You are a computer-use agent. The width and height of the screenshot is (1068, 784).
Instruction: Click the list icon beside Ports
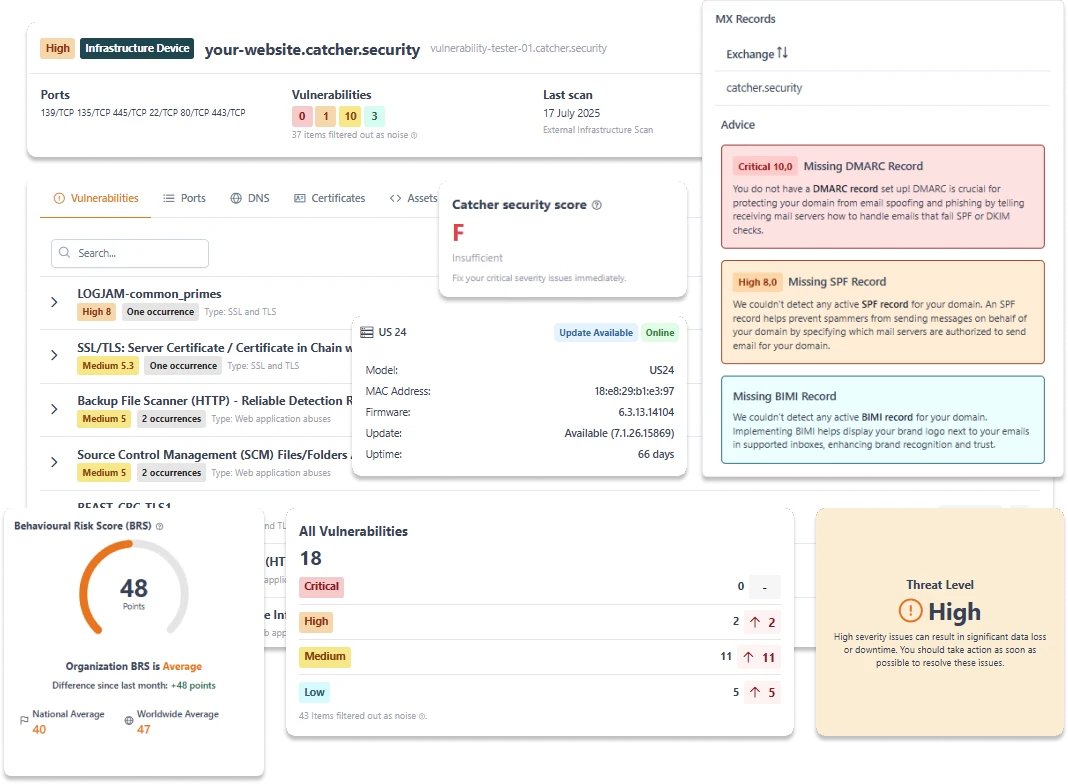pos(168,198)
